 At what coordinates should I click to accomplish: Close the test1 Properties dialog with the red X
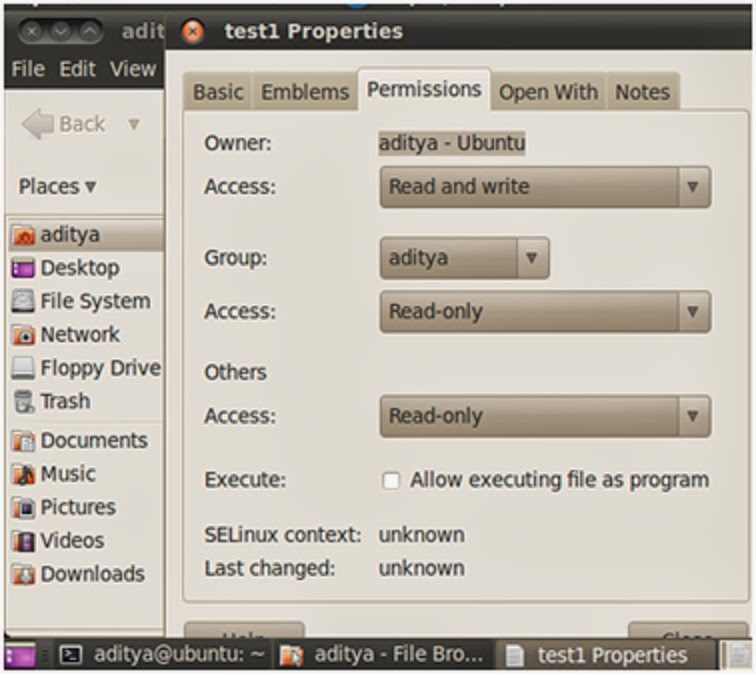192,32
